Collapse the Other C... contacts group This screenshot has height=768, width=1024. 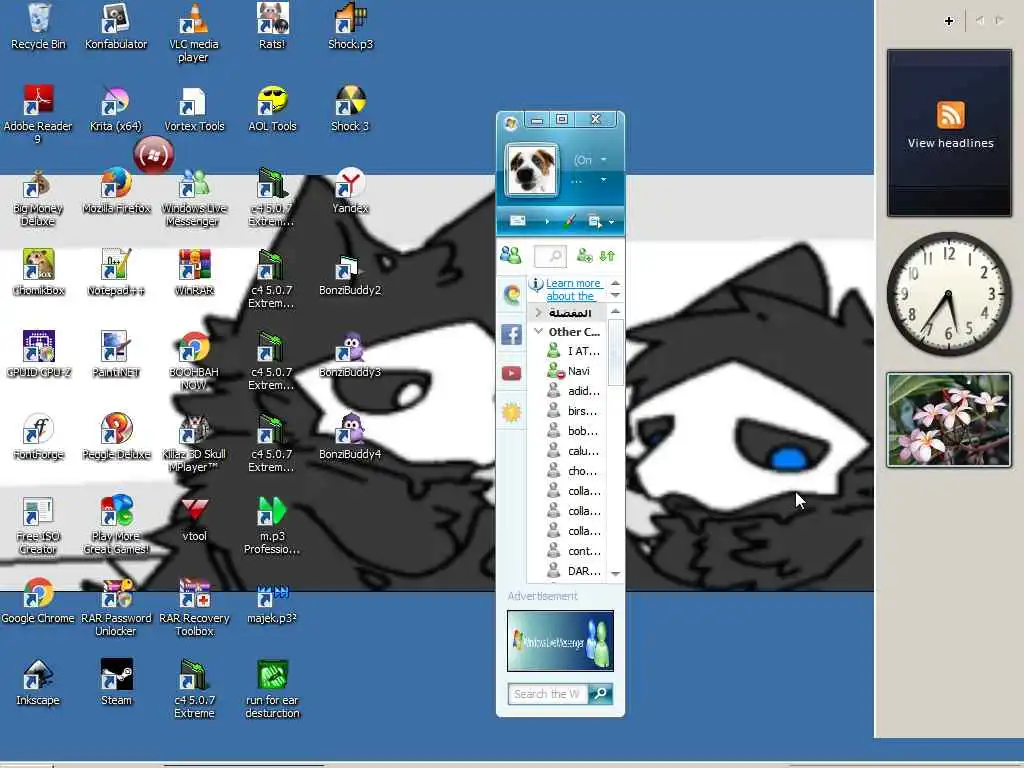539,331
